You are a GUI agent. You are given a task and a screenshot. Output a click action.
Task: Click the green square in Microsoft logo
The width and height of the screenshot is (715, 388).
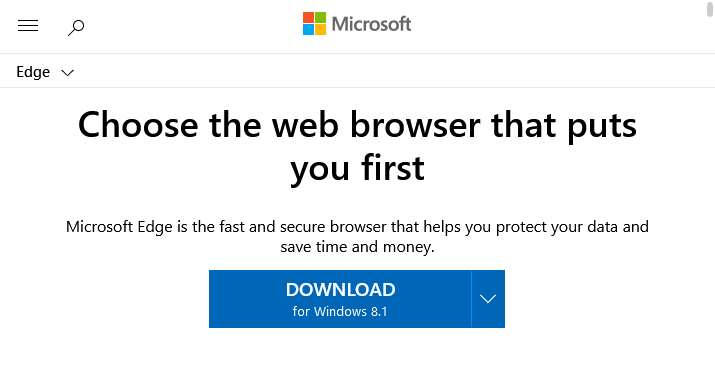click(x=320, y=17)
